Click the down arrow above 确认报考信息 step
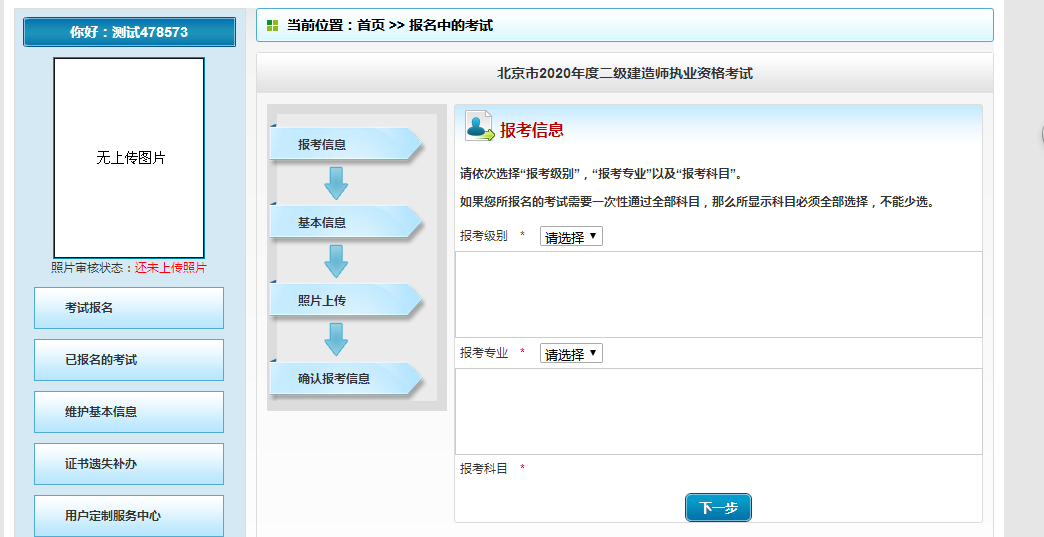Screen dimensions: 1044x537 (336, 339)
